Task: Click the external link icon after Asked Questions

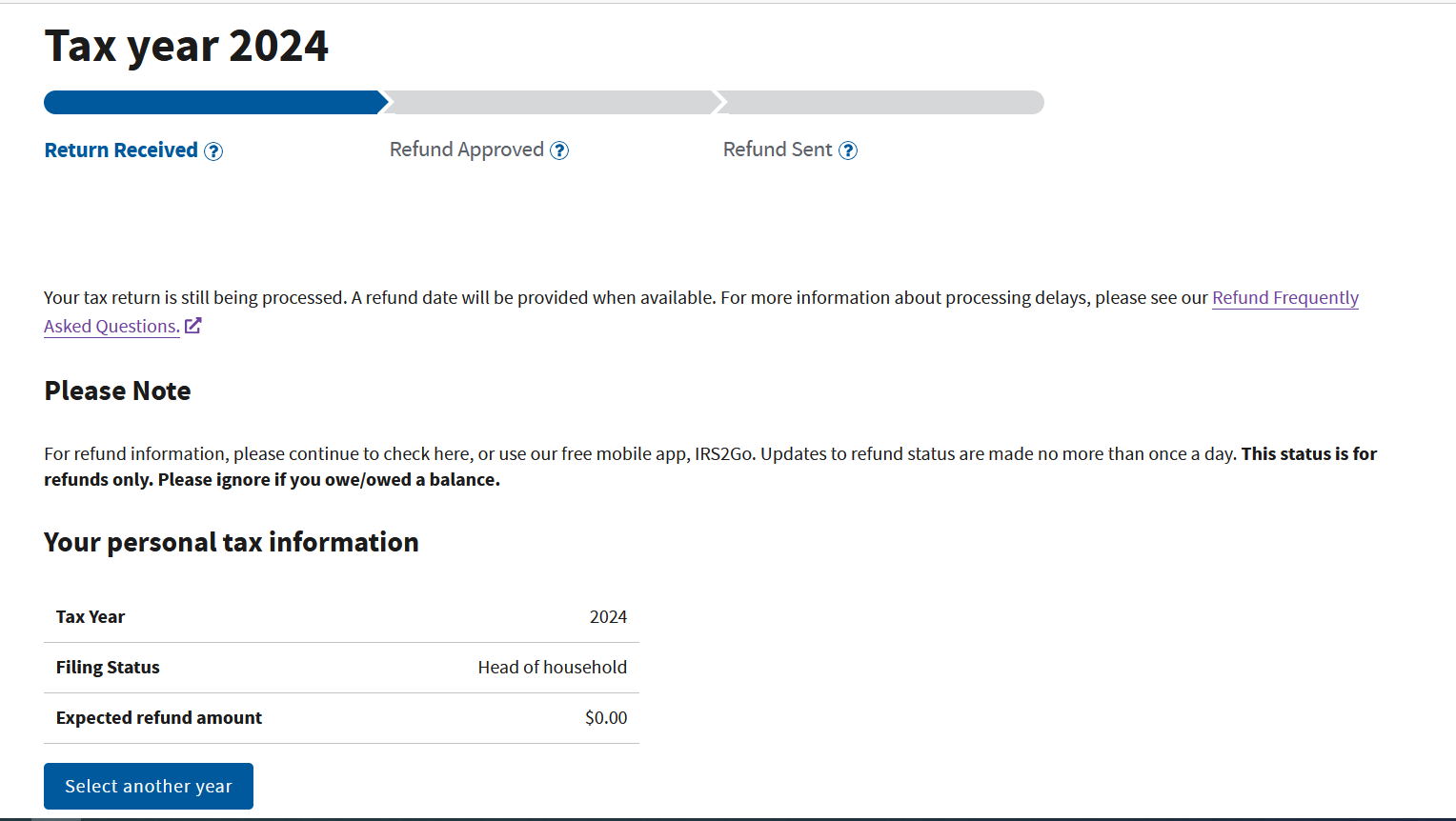Action: (193, 326)
